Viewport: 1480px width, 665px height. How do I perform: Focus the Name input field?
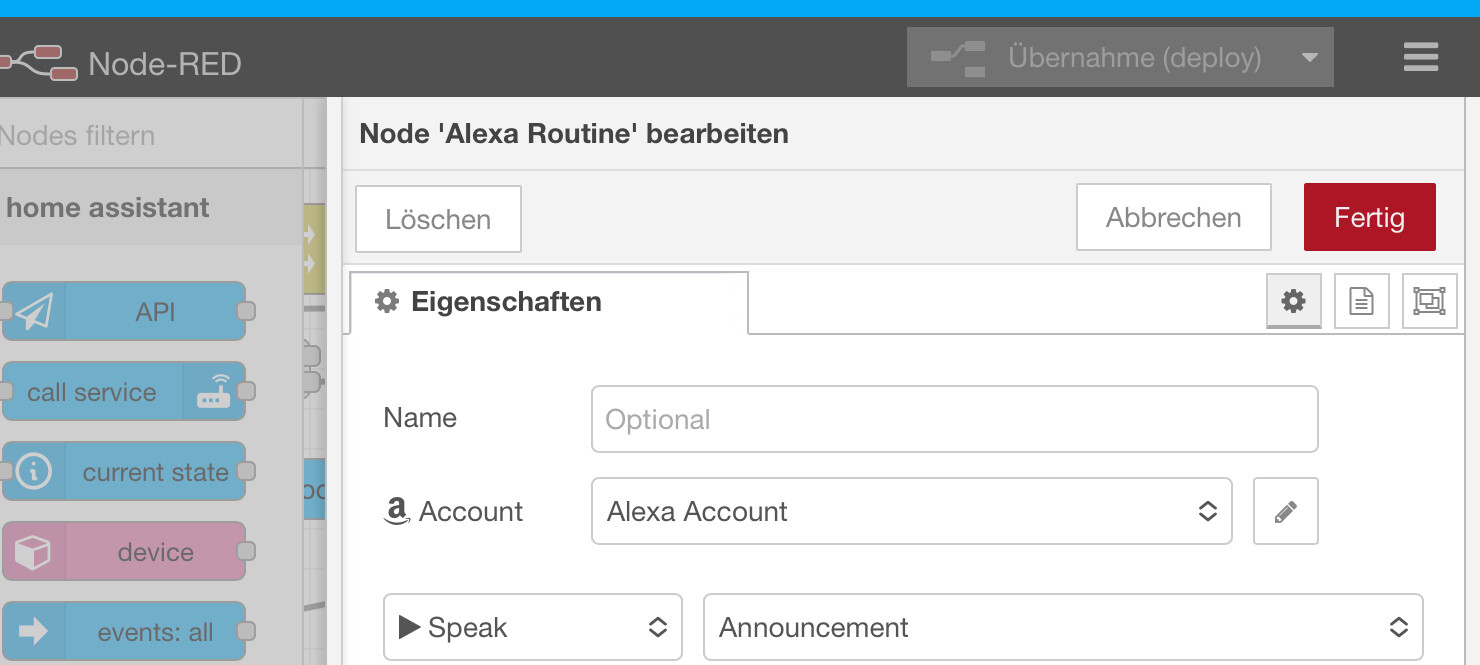point(954,420)
